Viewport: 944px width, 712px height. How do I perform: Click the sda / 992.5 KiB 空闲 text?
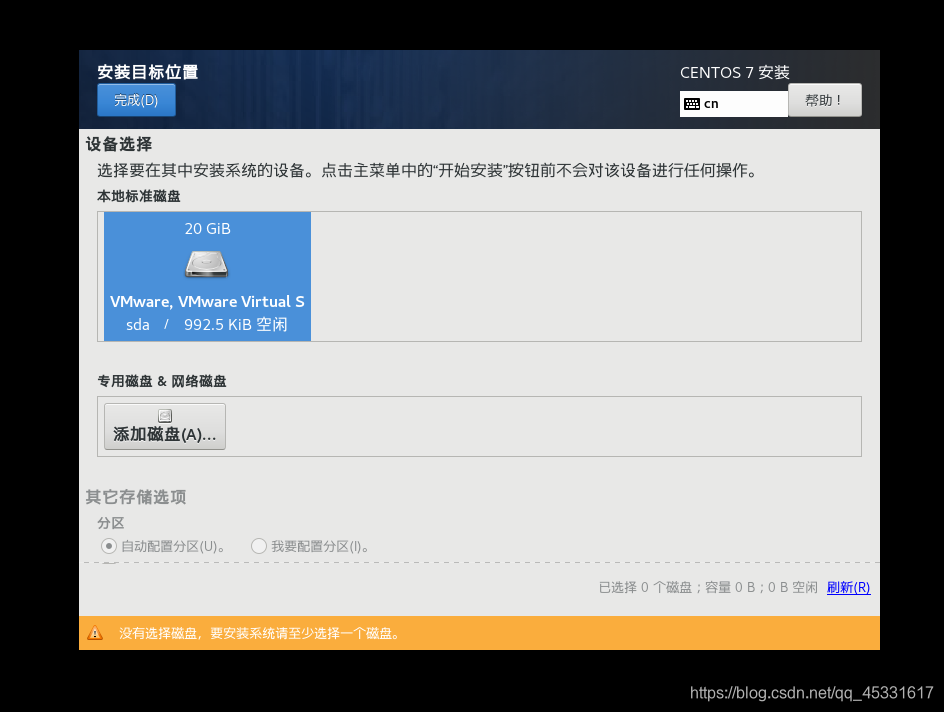[x=206, y=324]
